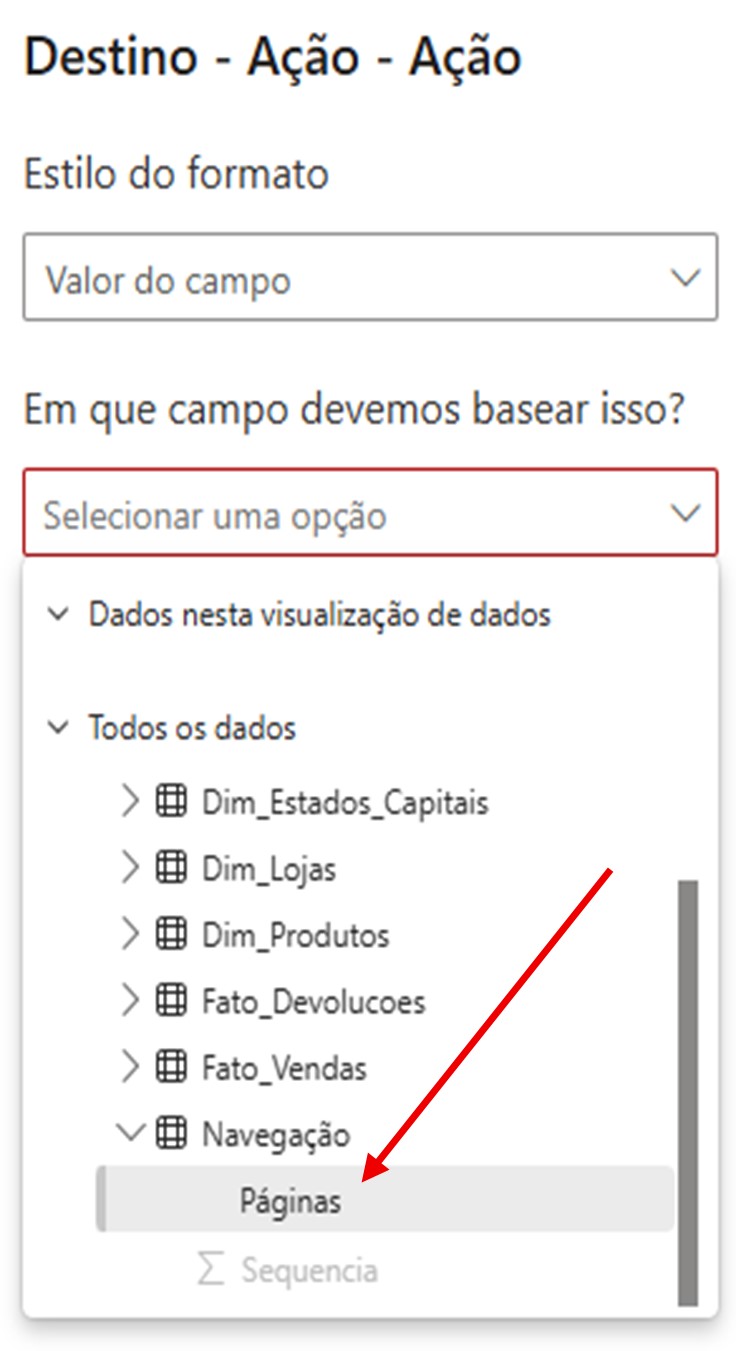The width and height of the screenshot is (736, 1351).
Task: Open the Estilo do formato dropdown
Action: click(370, 278)
